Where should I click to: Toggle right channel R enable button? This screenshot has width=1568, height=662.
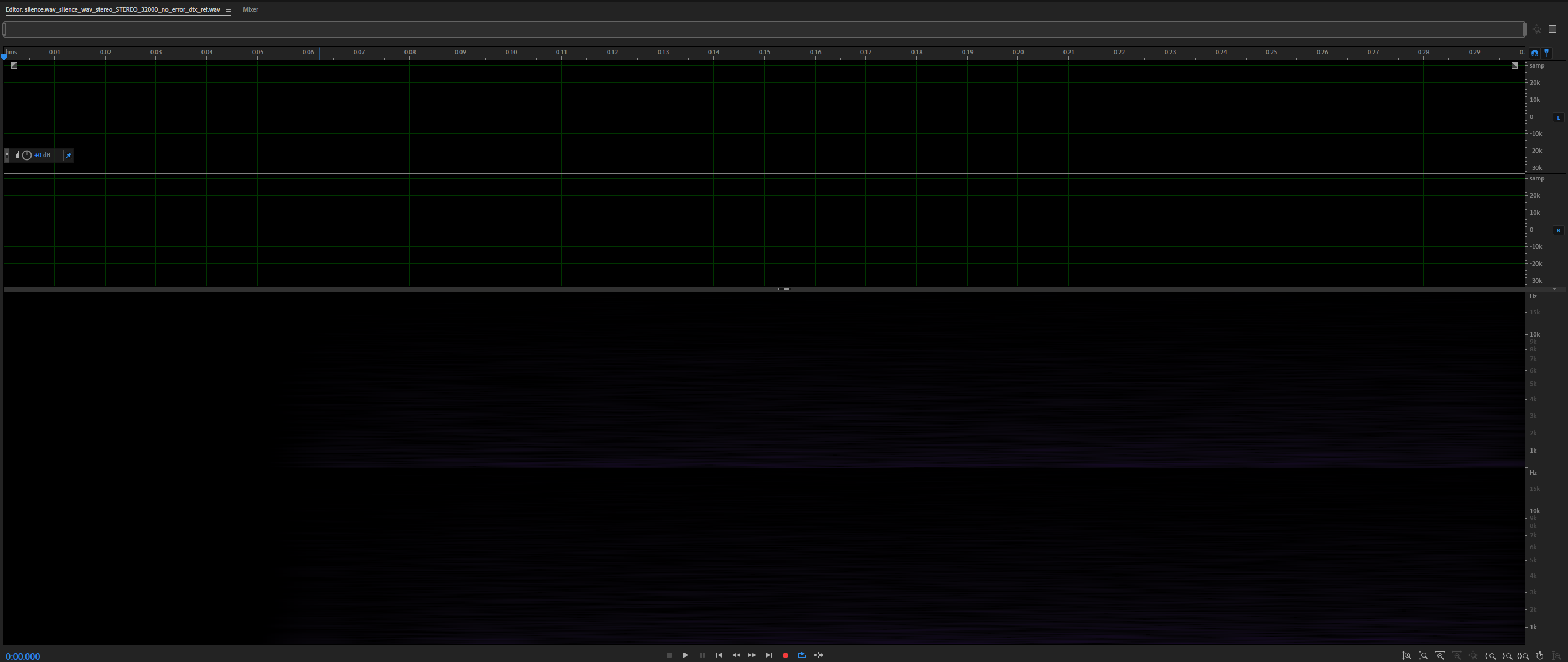coord(1558,230)
